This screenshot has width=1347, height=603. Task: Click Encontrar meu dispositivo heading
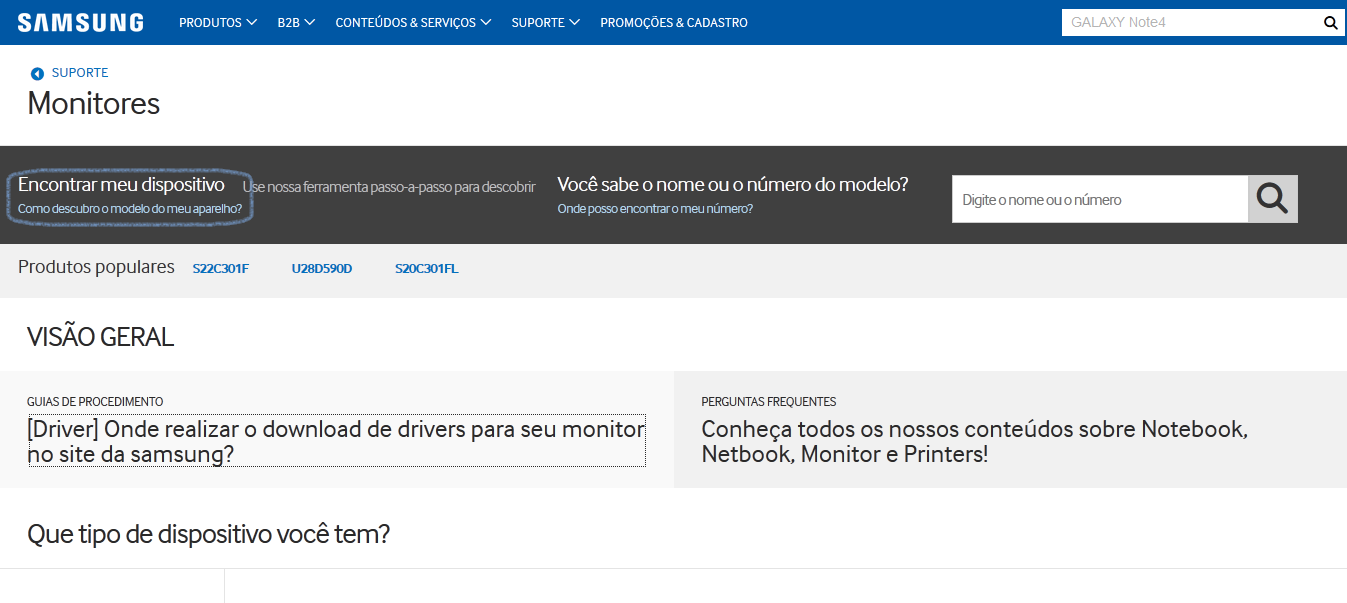click(x=121, y=185)
